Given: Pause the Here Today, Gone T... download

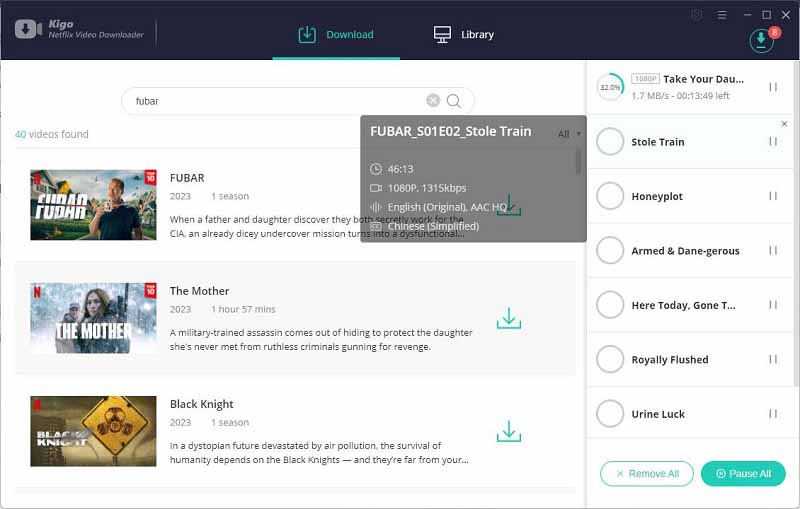Looking at the screenshot, I should [773, 305].
